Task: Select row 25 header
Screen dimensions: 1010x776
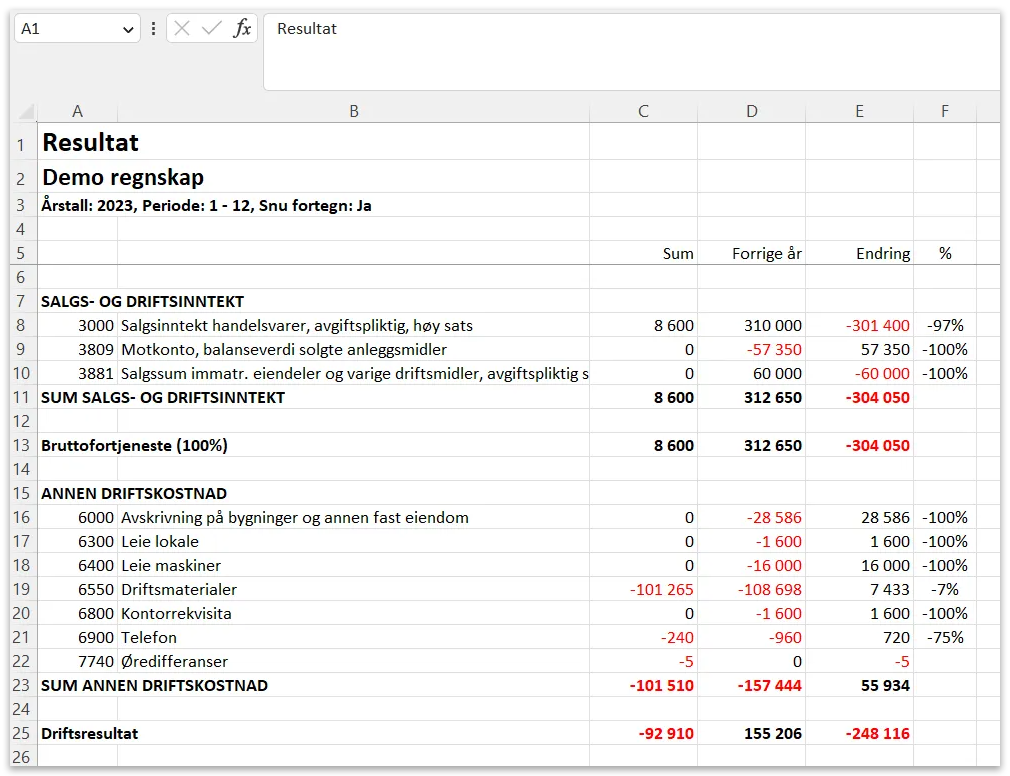Action: click(x=19, y=733)
